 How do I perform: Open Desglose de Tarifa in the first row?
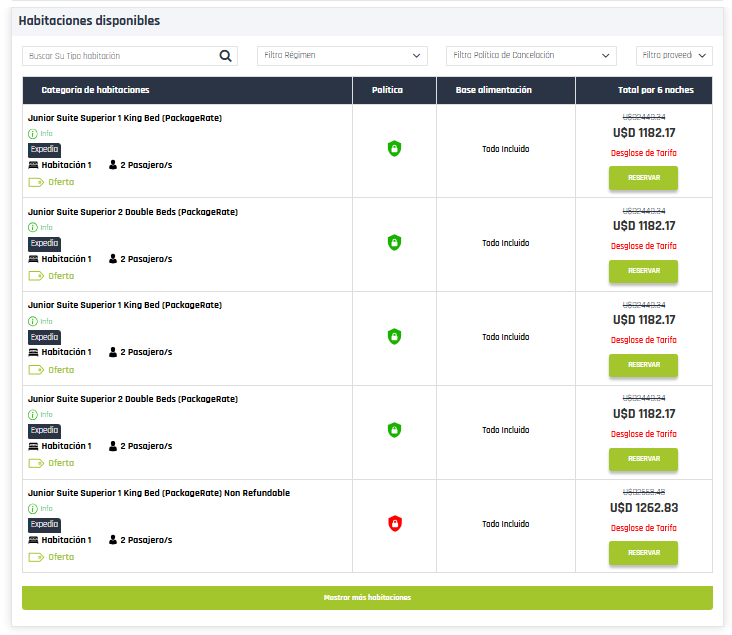click(x=644, y=153)
